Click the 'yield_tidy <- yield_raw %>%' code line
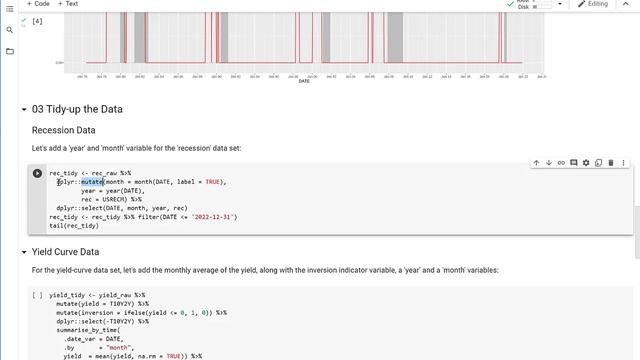This screenshot has width=640, height=360. click(x=97, y=295)
